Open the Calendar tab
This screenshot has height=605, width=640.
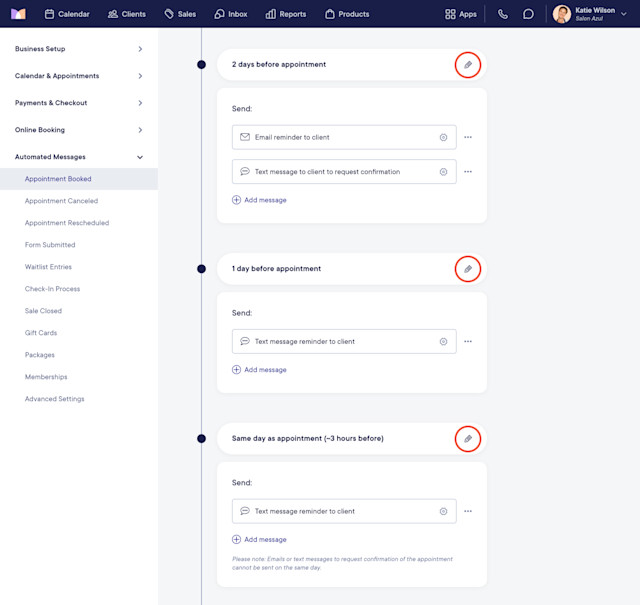click(x=67, y=14)
